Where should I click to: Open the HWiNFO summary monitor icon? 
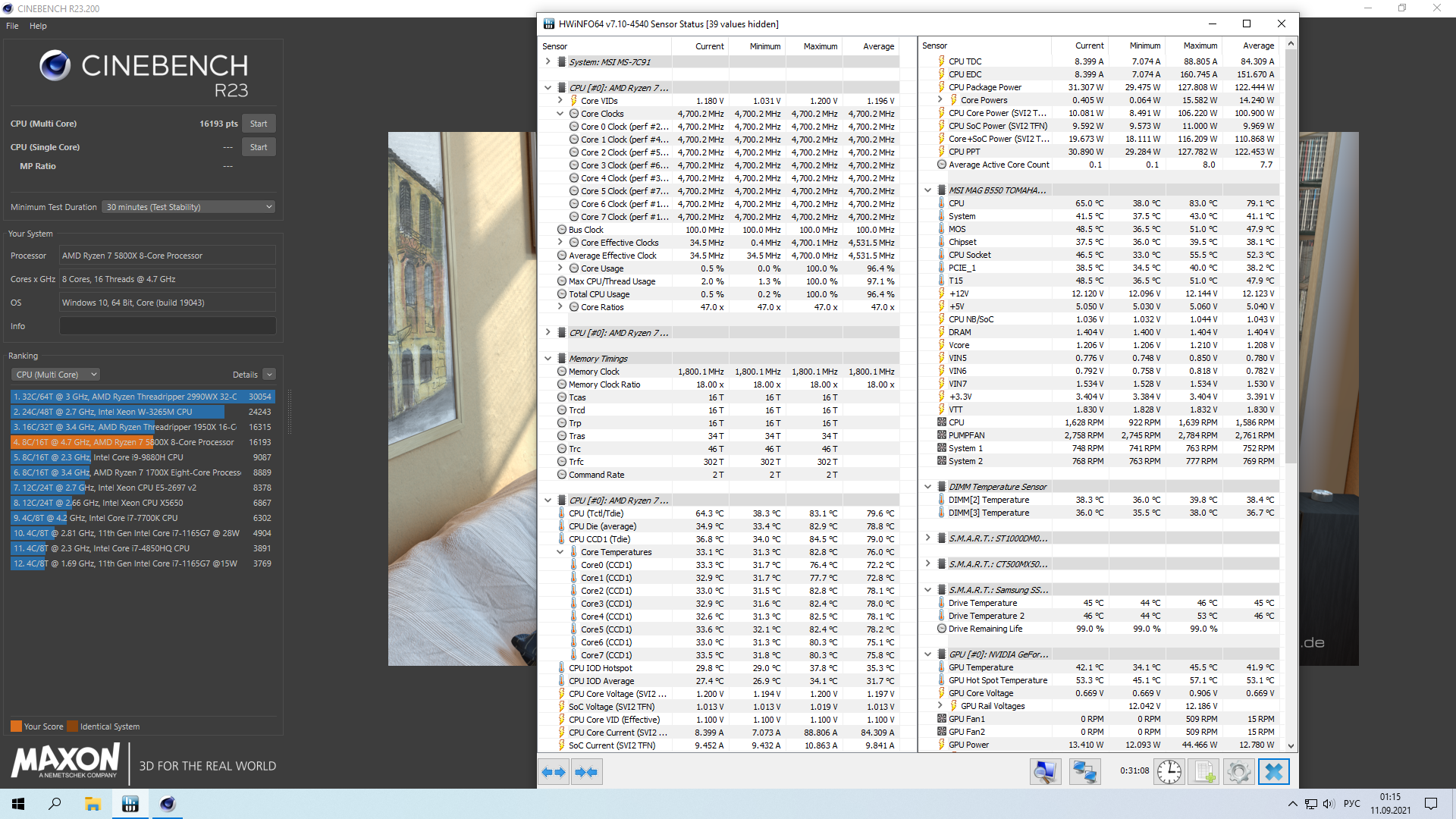point(1045,772)
